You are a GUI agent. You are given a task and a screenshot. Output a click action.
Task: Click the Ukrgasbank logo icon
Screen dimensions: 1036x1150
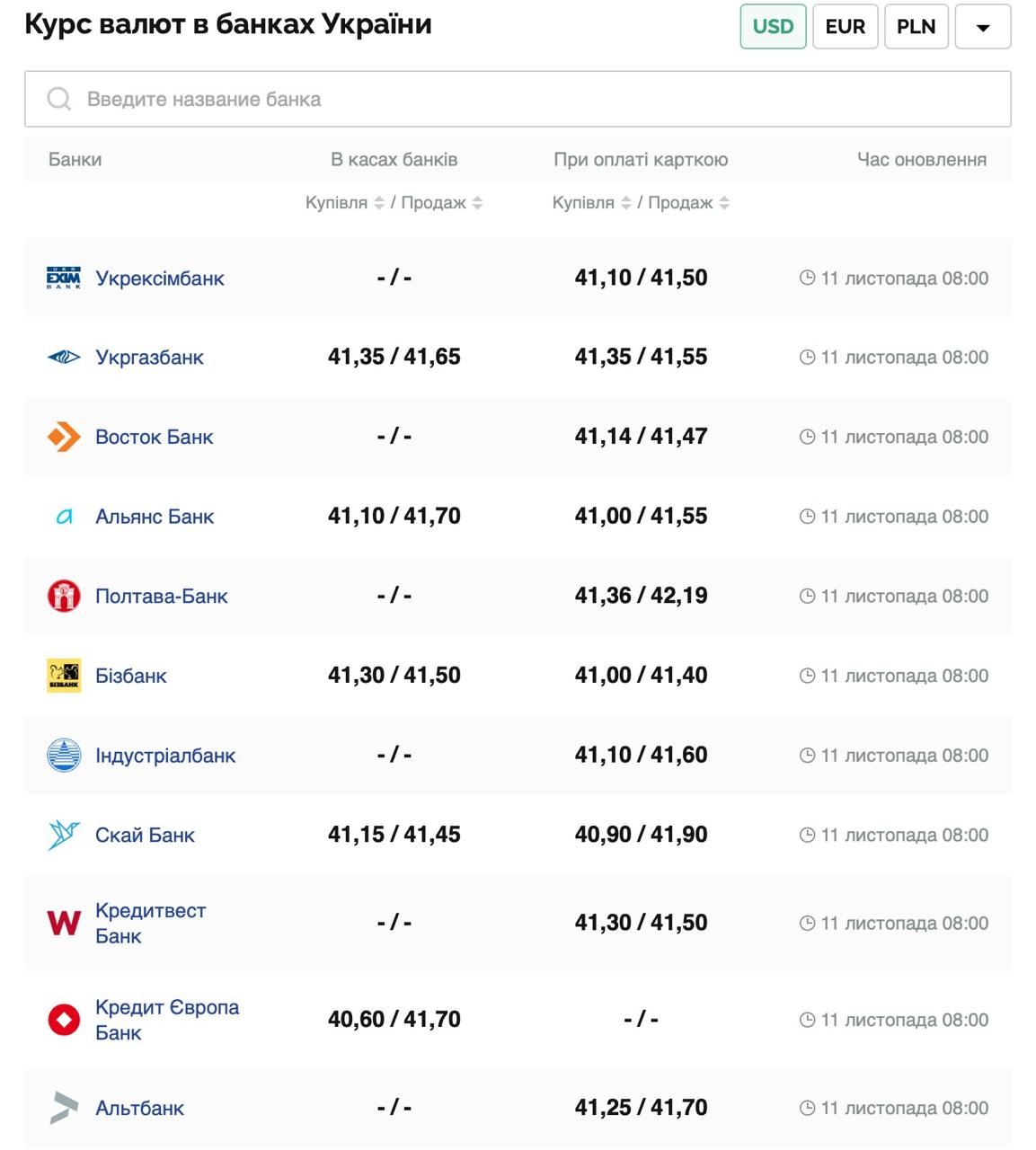pyautogui.click(x=64, y=358)
